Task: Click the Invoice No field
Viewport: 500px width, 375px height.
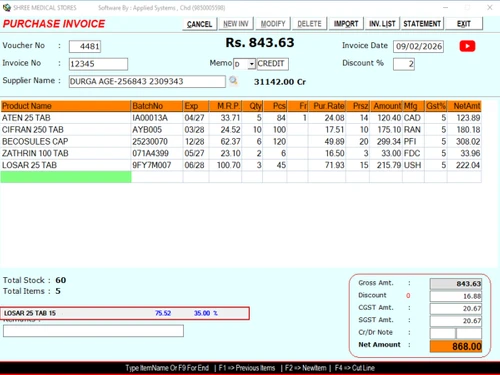Action: 98,64
